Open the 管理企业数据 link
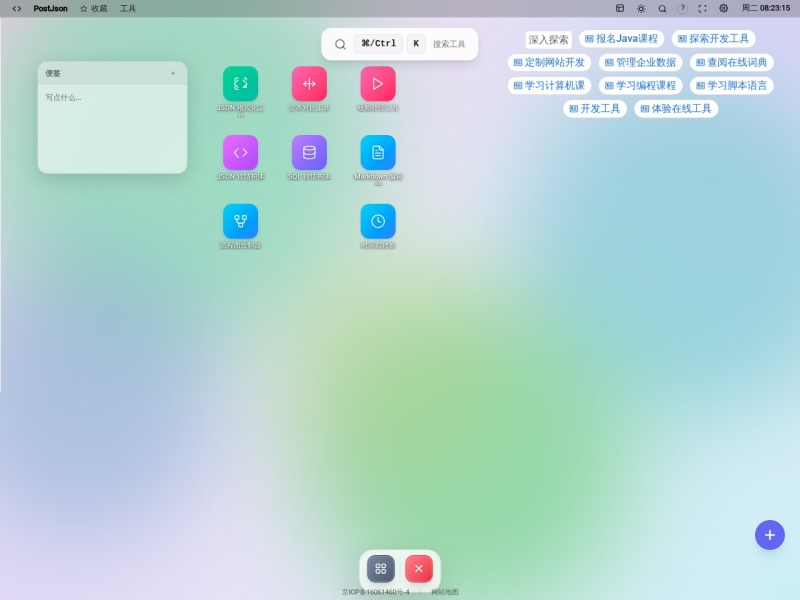This screenshot has width=800, height=600. [x=640, y=62]
